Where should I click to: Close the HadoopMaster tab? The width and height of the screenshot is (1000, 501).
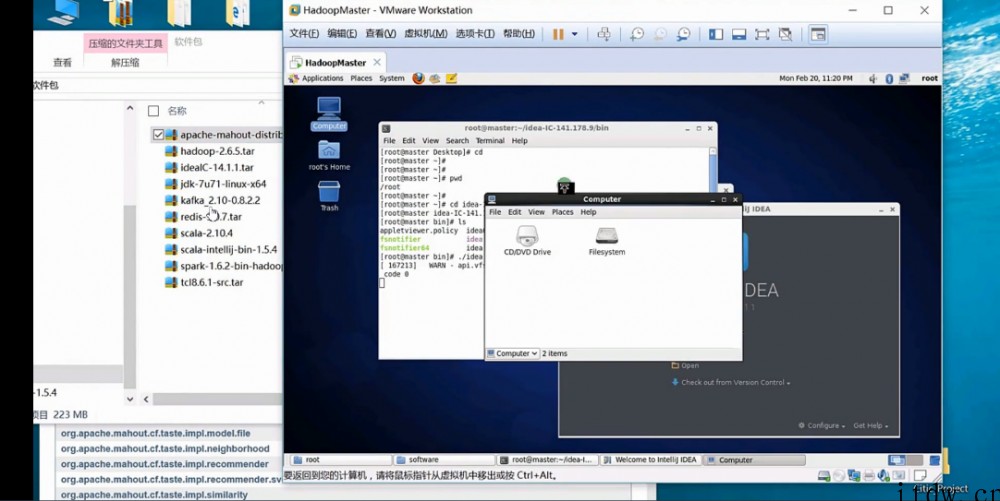pyautogui.click(x=377, y=62)
